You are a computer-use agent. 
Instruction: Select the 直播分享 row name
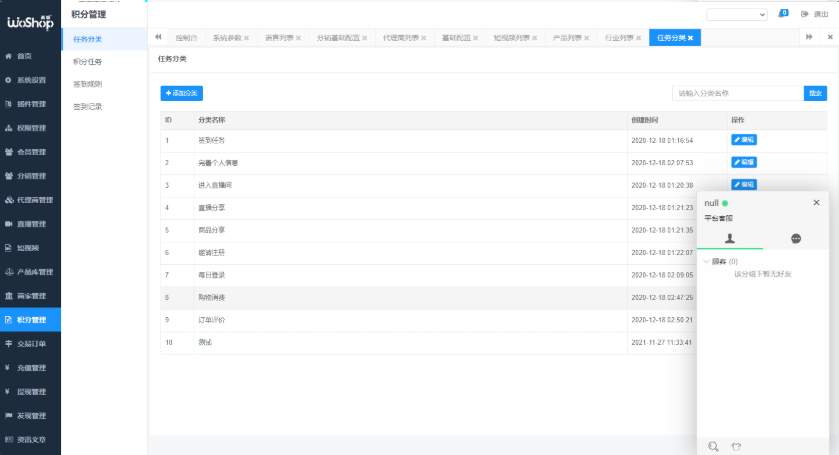point(211,208)
